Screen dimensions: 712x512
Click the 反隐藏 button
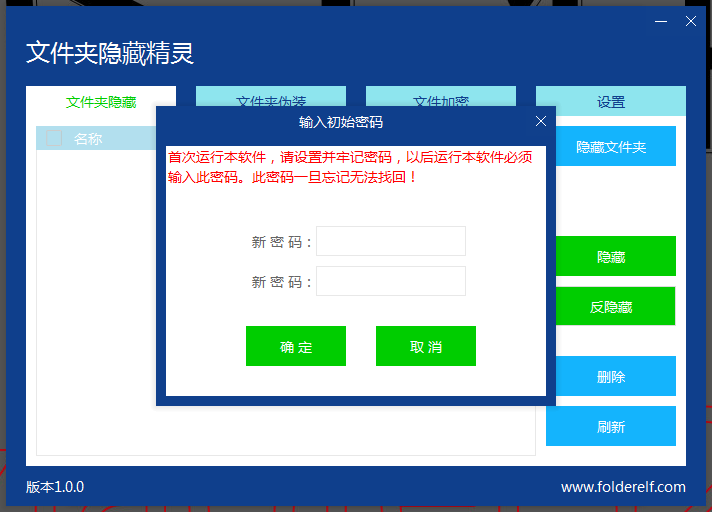[611, 306]
